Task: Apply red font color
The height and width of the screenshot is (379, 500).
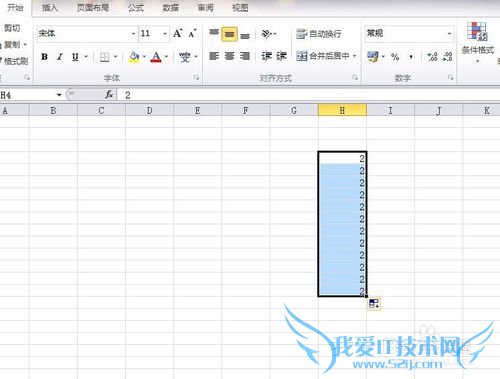Action: [156, 57]
